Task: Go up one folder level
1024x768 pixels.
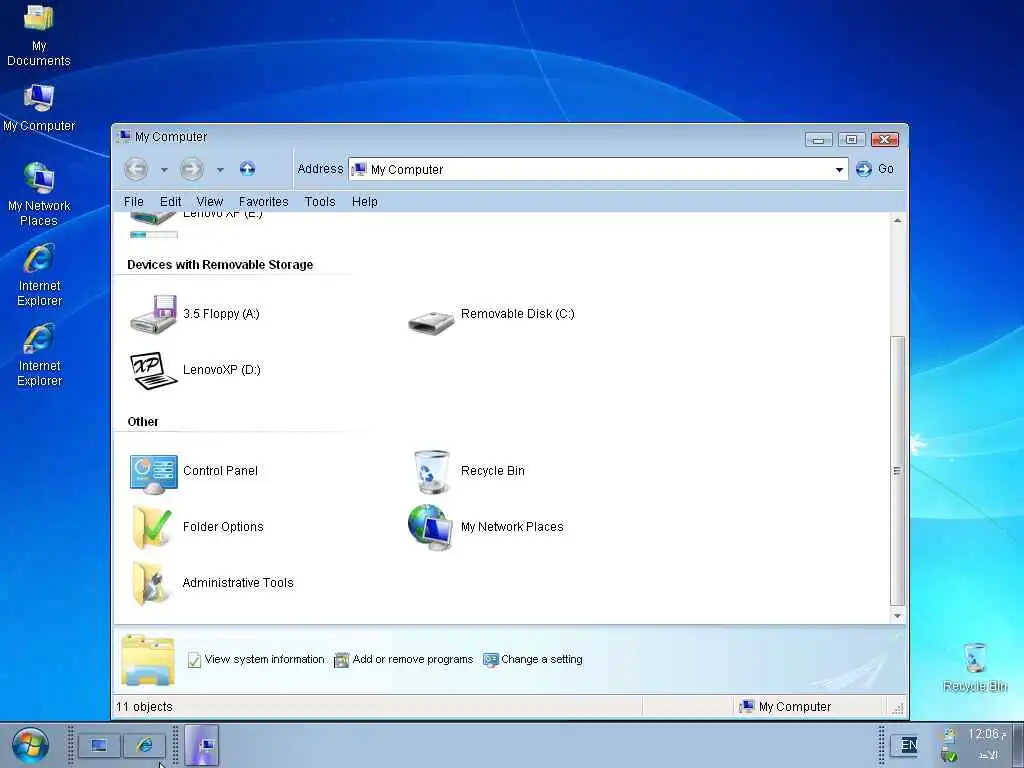Action: (248, 169)
